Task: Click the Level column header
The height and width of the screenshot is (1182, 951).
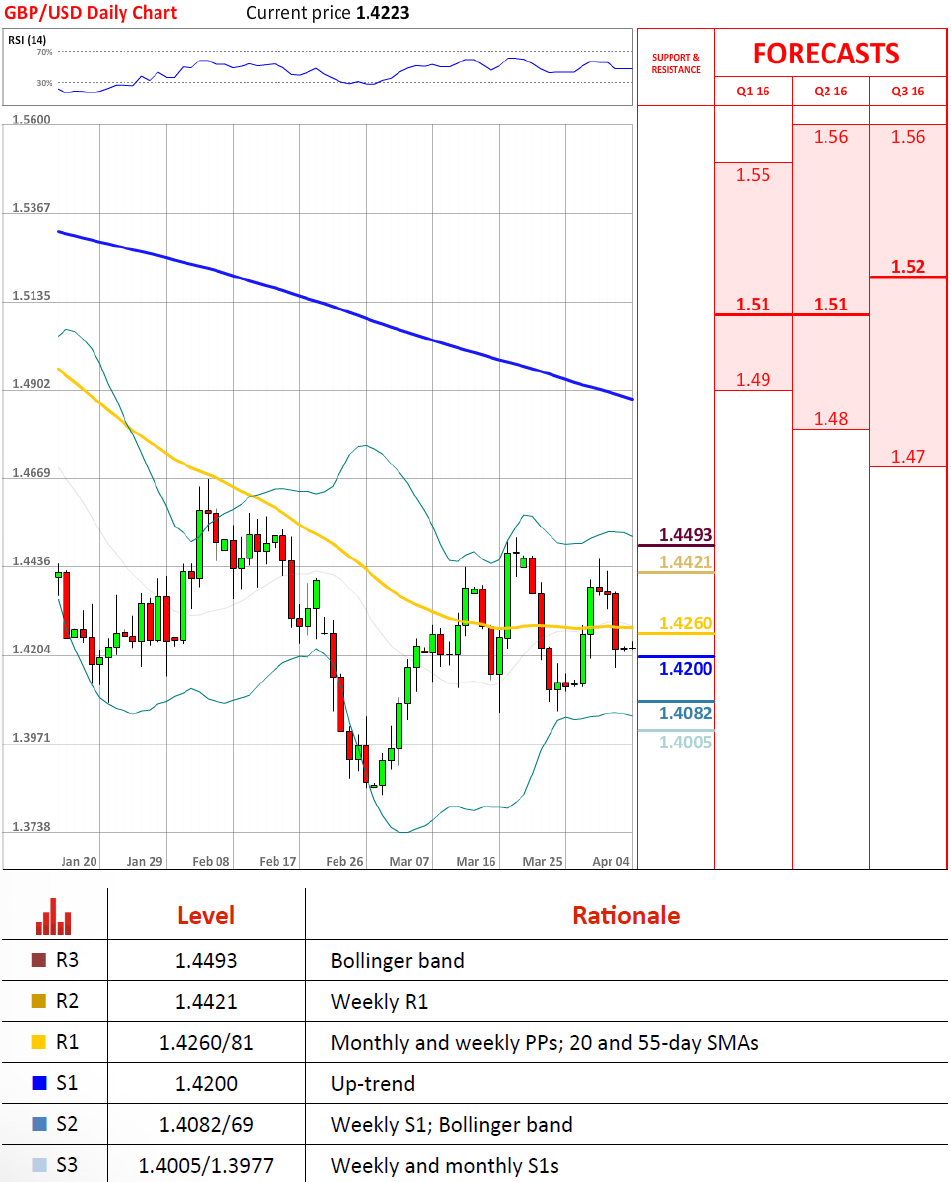Action: pos(206,915)
